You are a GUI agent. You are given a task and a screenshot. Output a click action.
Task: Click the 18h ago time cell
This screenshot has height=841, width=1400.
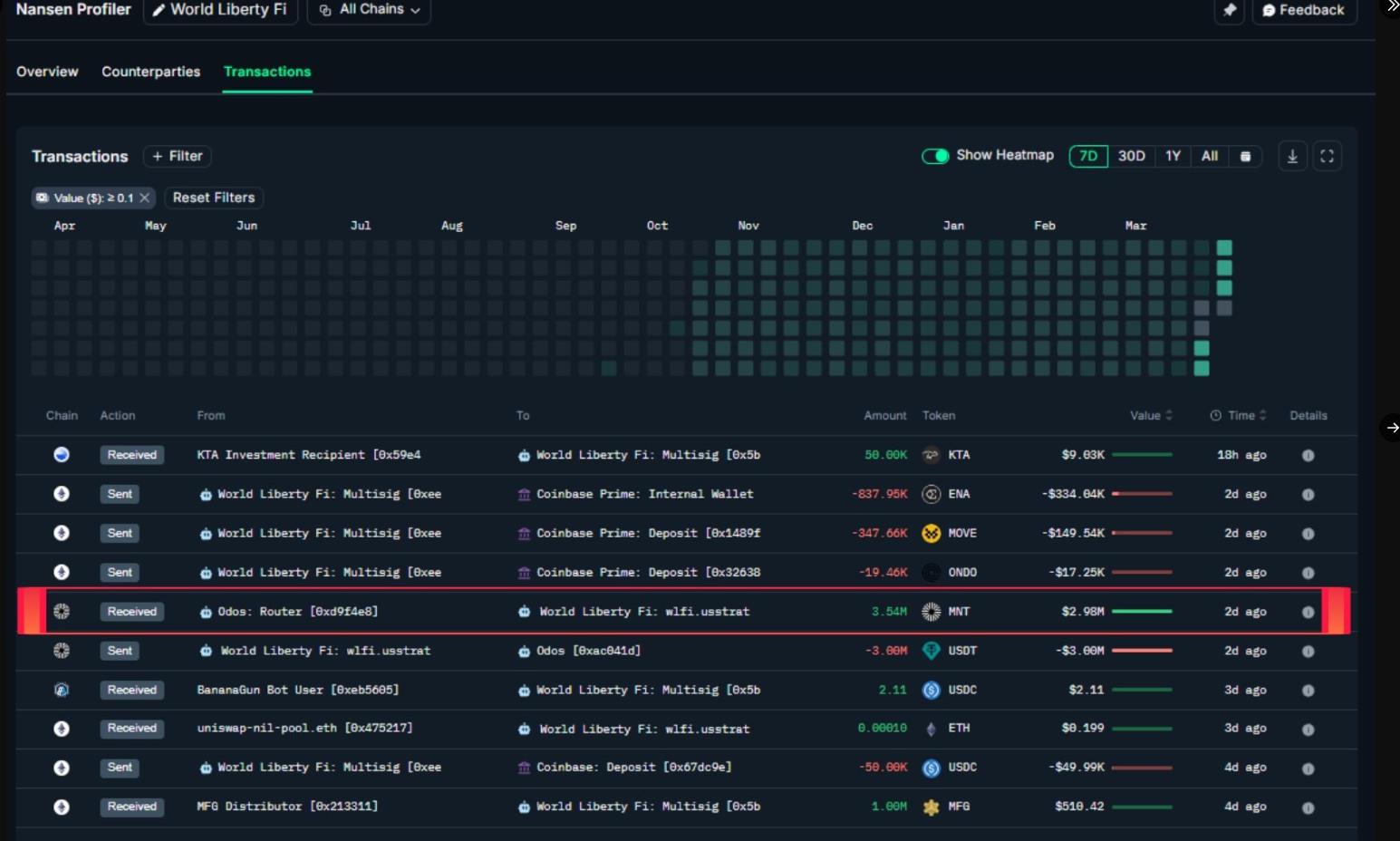click(1241, 455)
